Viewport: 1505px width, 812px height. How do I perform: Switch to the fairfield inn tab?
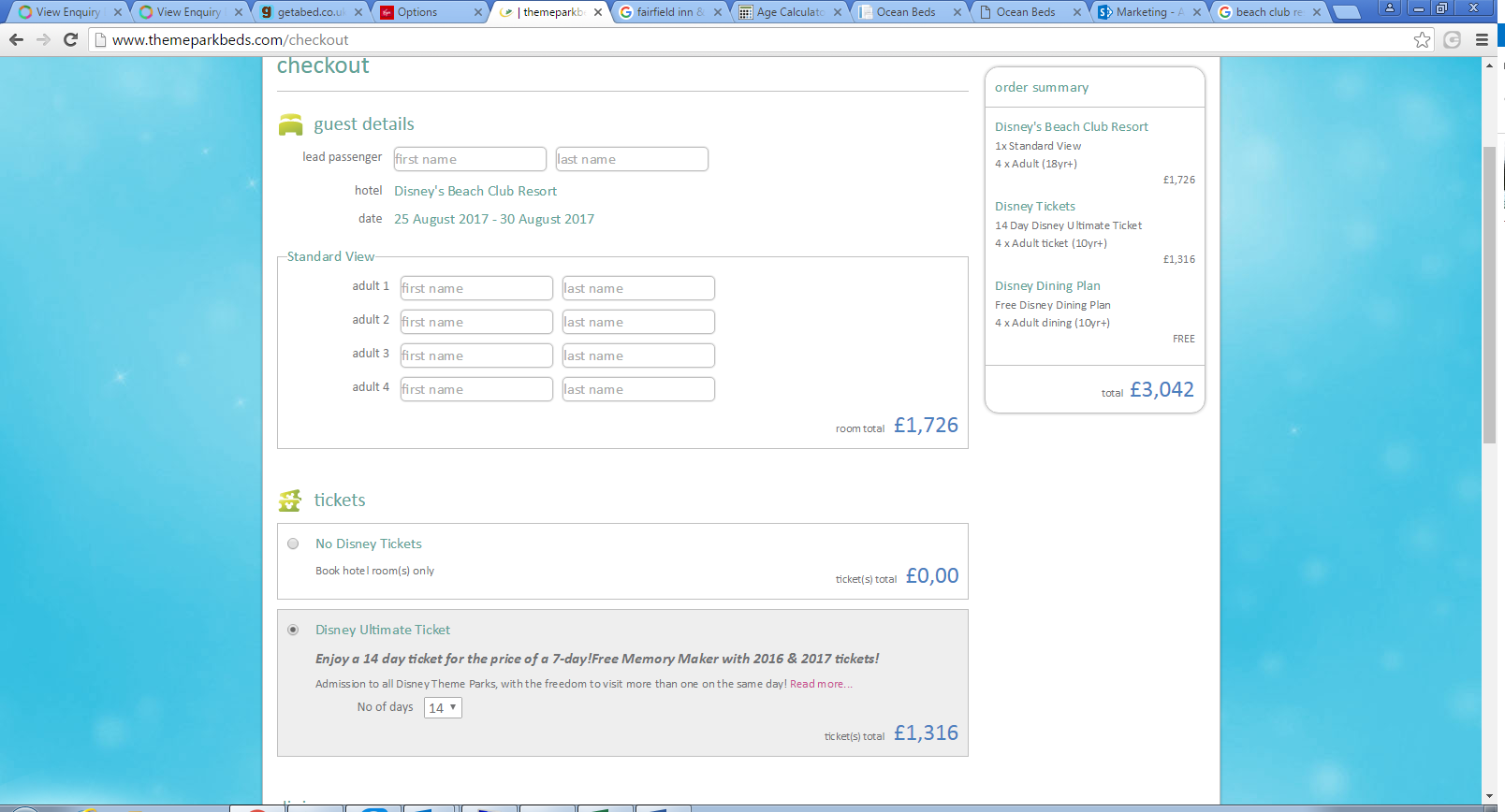point(670,12)
